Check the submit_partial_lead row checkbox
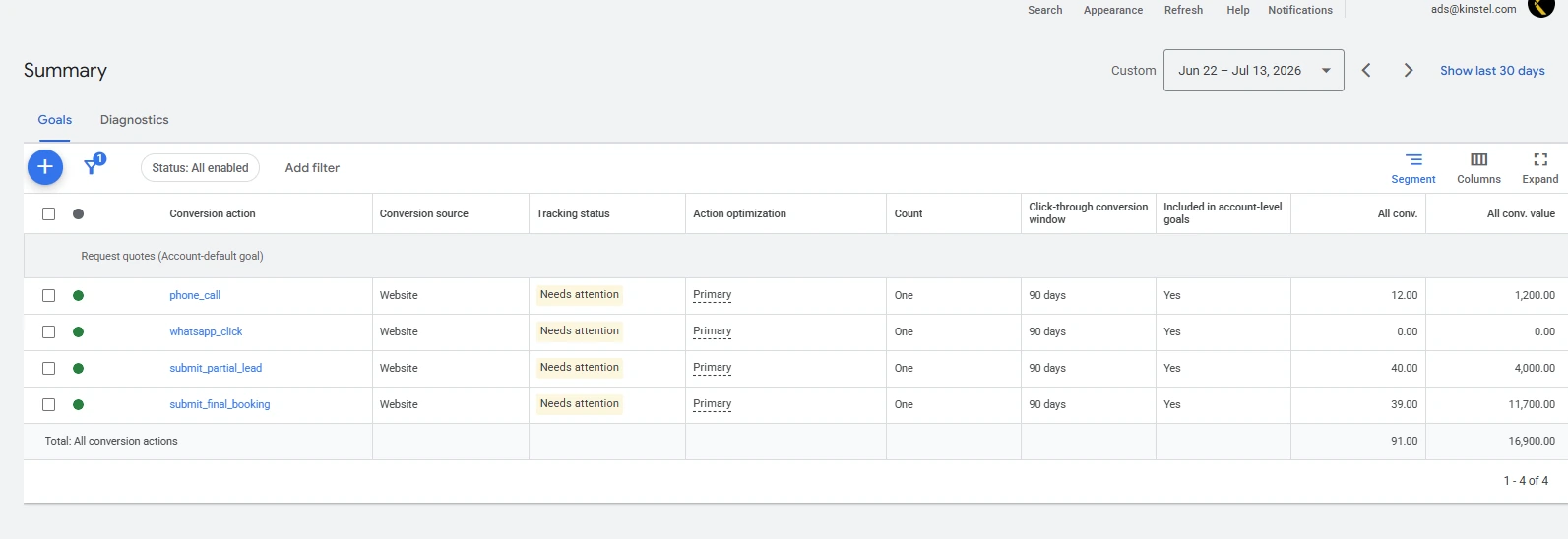Screen dimensions: 1568x539 (48, 368)
